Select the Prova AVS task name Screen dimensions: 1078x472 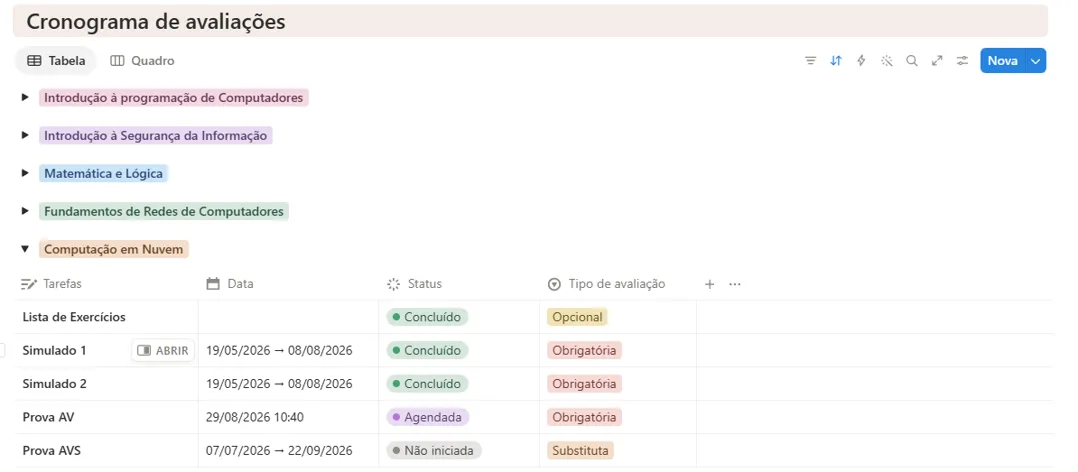52,451
